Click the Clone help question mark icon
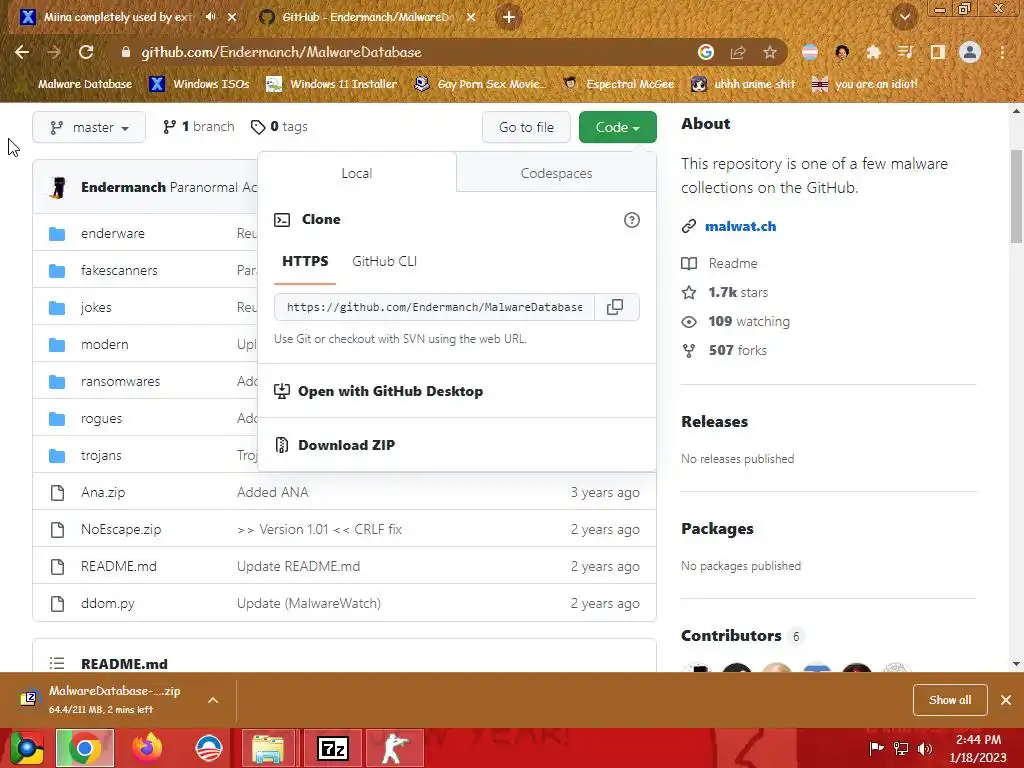 click(x=632, y=220)
